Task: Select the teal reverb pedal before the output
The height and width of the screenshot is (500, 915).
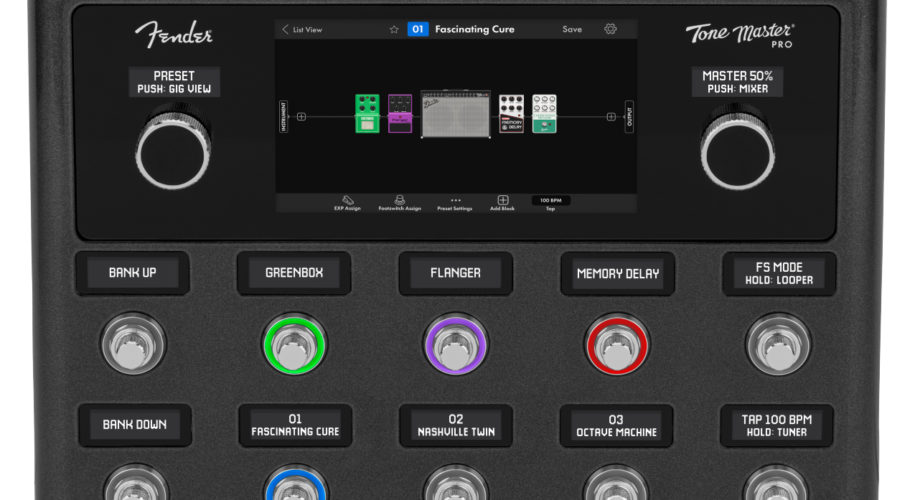Action: pyautogui.click(x=544, y=114)
